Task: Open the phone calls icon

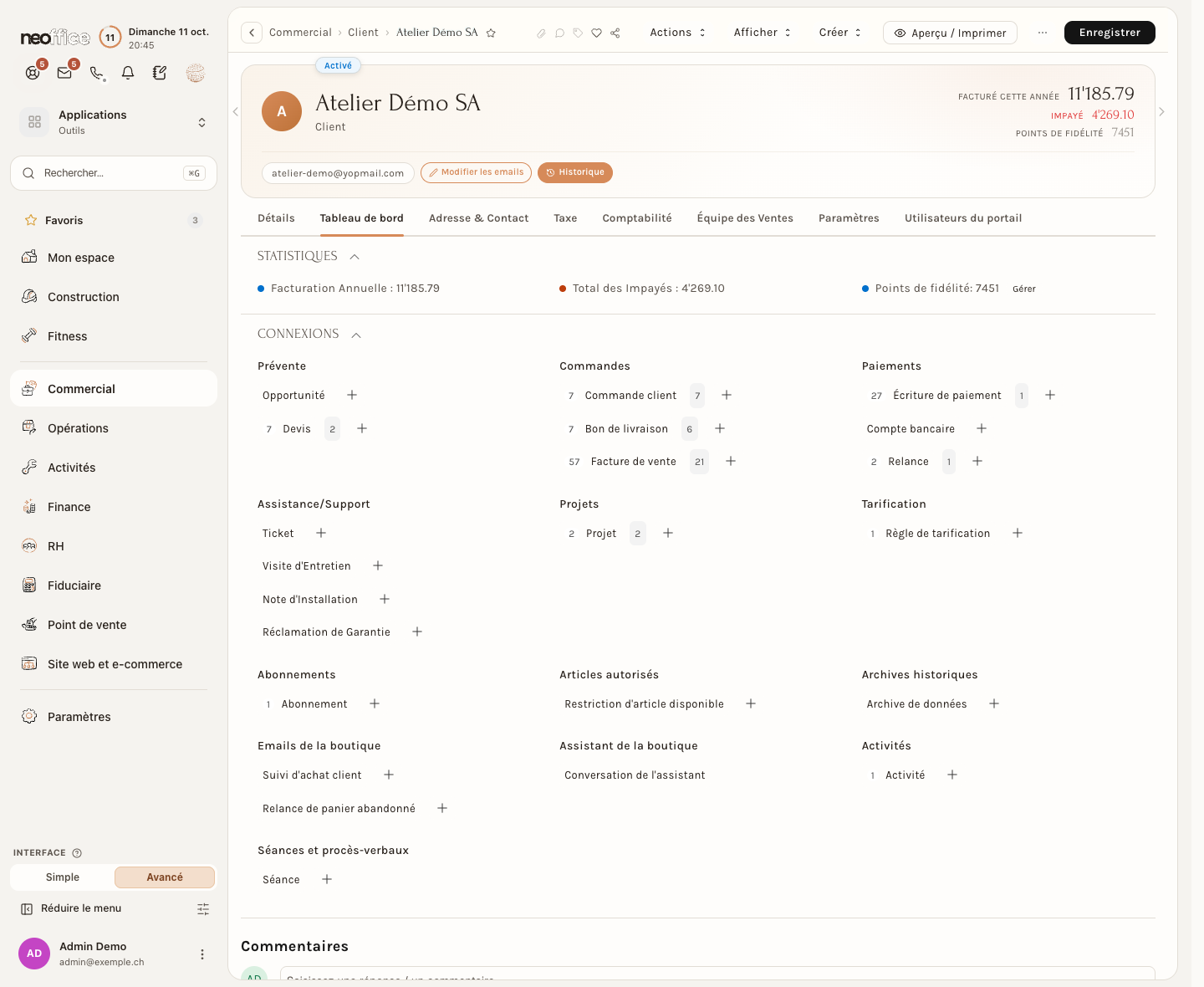Action: (97, 73)
